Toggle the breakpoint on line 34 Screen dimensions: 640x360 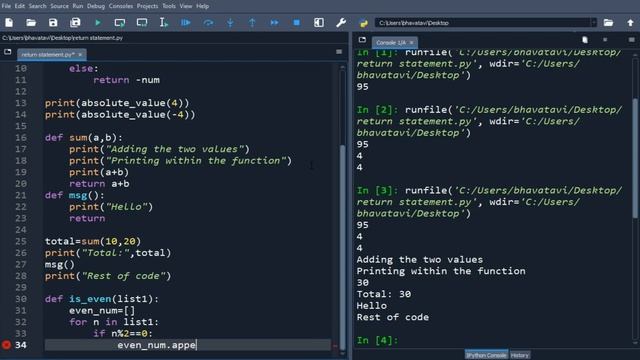click(x=6, y=345)
